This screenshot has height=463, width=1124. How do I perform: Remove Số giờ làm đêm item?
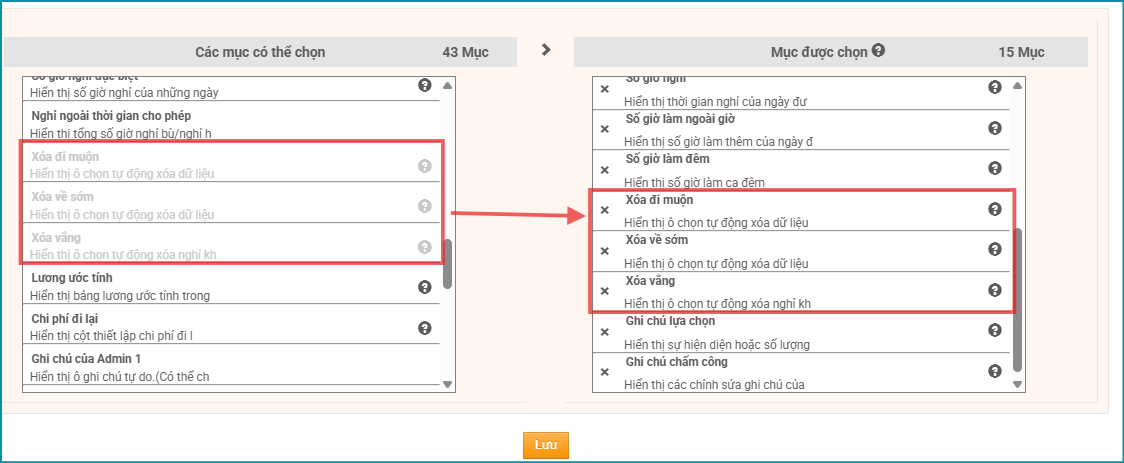point(604,169)
